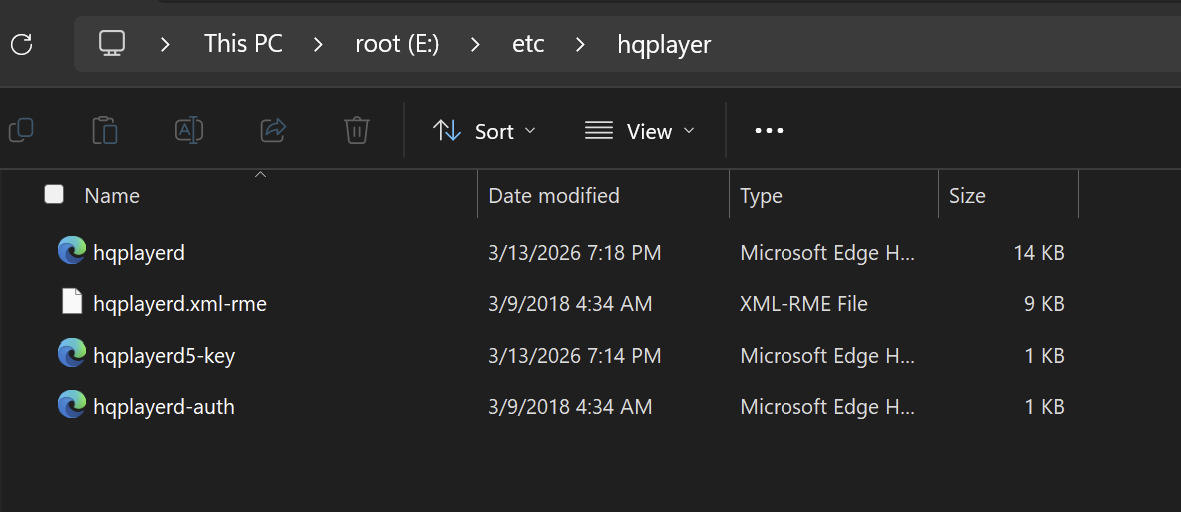Open the See more ellipsis menu
Screen dimensions: 1181x512
click(769, 131)
